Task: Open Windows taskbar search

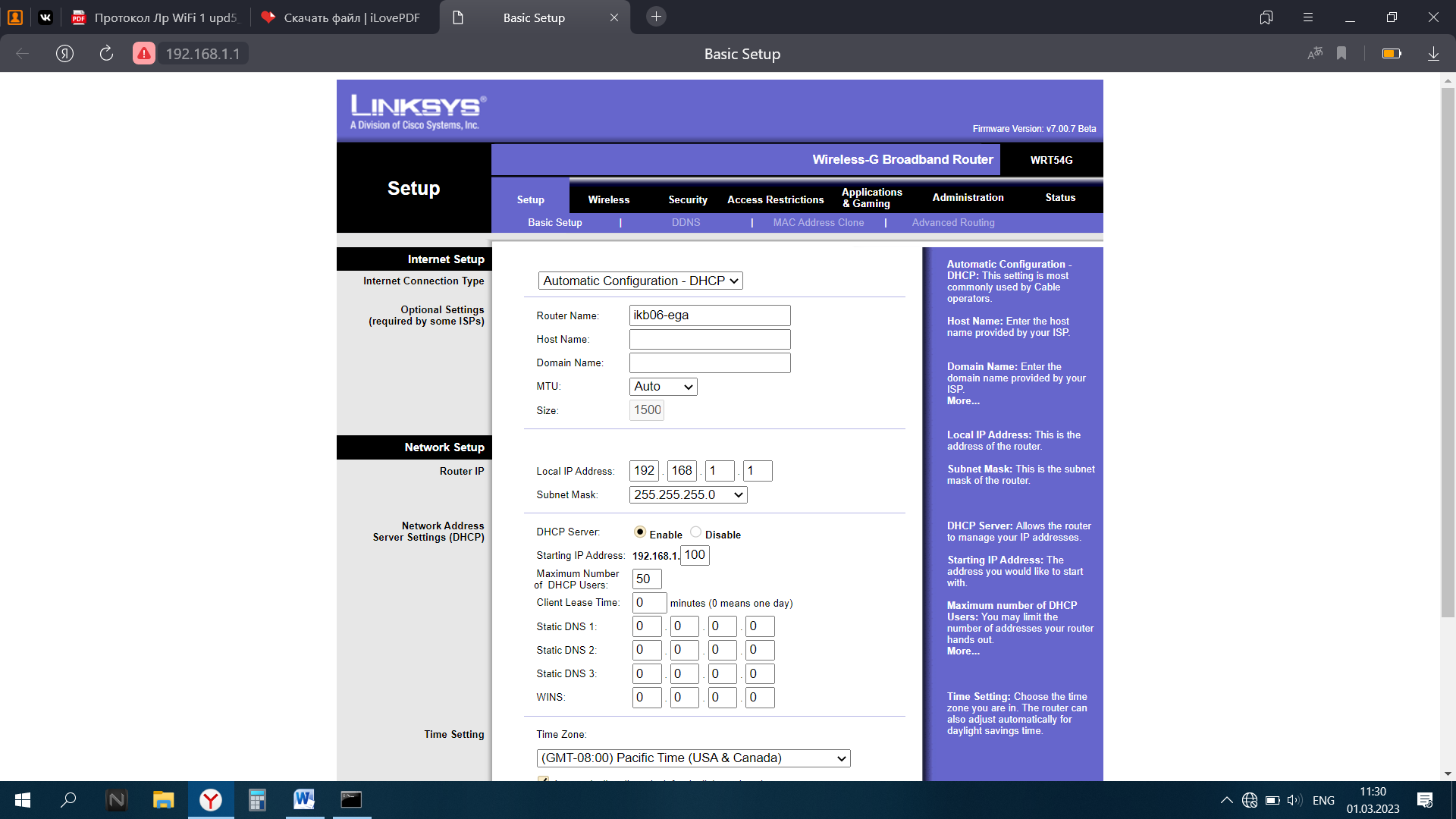Action: [x=68, y=800]
